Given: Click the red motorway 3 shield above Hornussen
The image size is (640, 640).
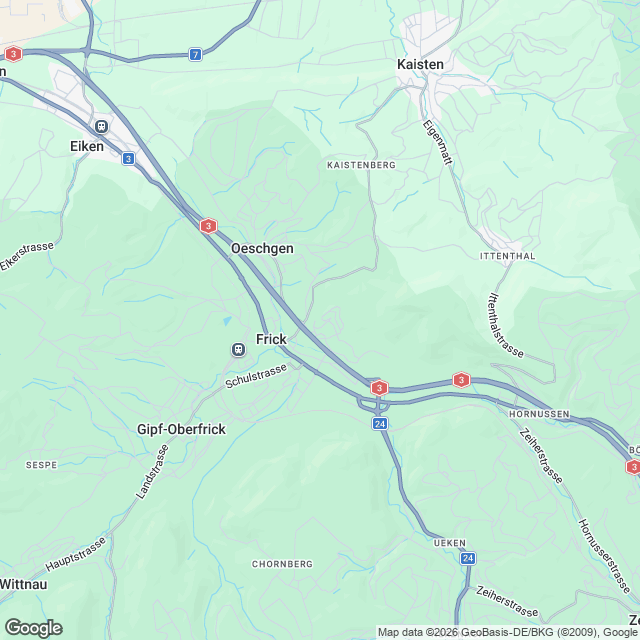Looking at the screenshot, I should tap(461, 380).
